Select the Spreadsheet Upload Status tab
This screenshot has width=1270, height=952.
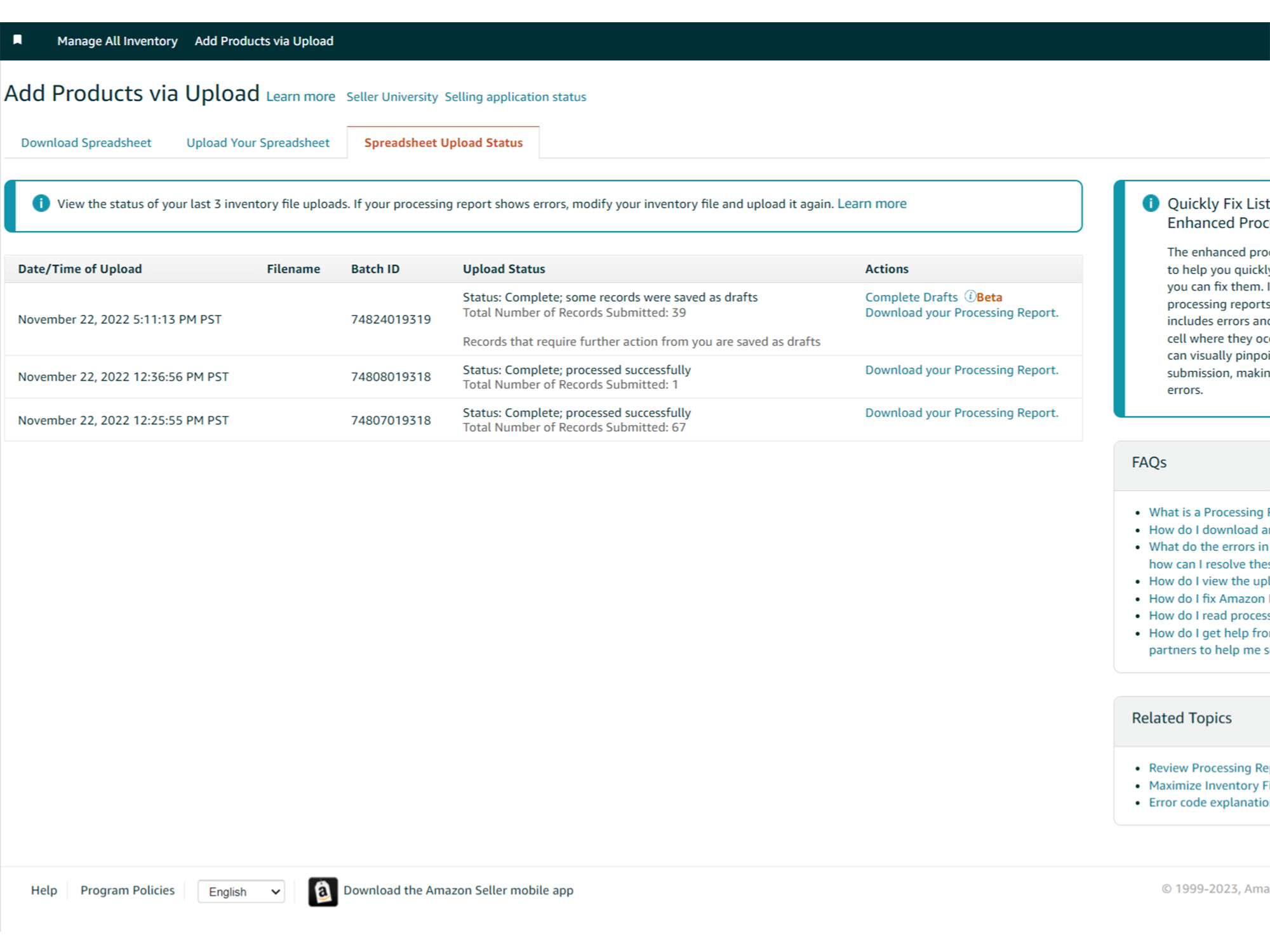pos(443,143)
